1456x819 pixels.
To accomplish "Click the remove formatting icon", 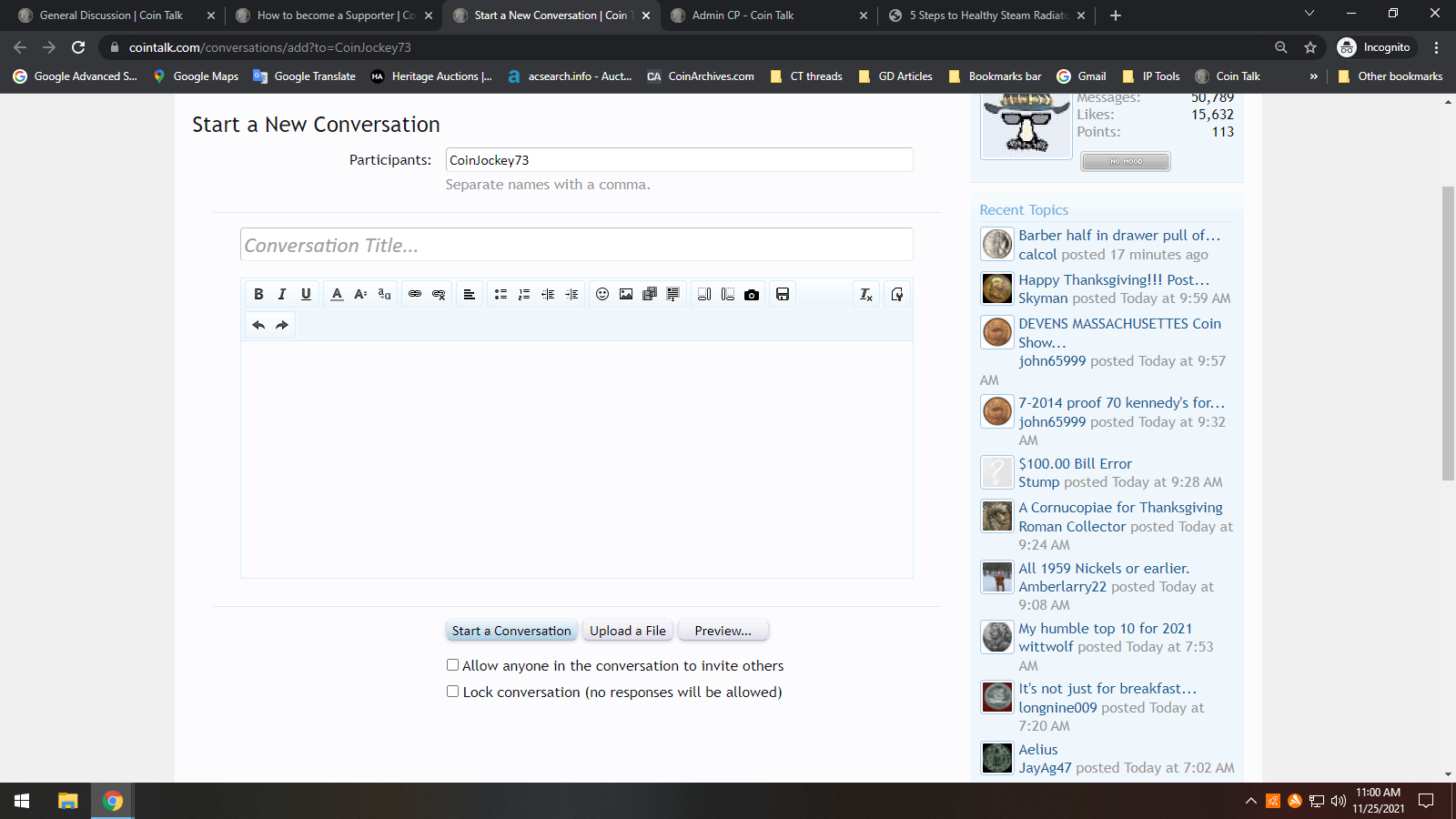I will click(x=866, y=294).
